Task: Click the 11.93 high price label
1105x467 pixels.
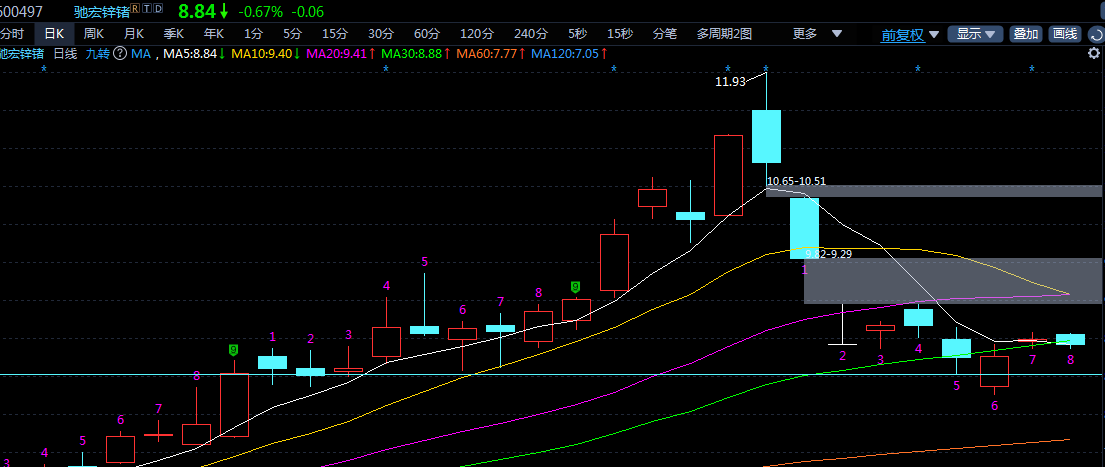Action: [730, 82]
